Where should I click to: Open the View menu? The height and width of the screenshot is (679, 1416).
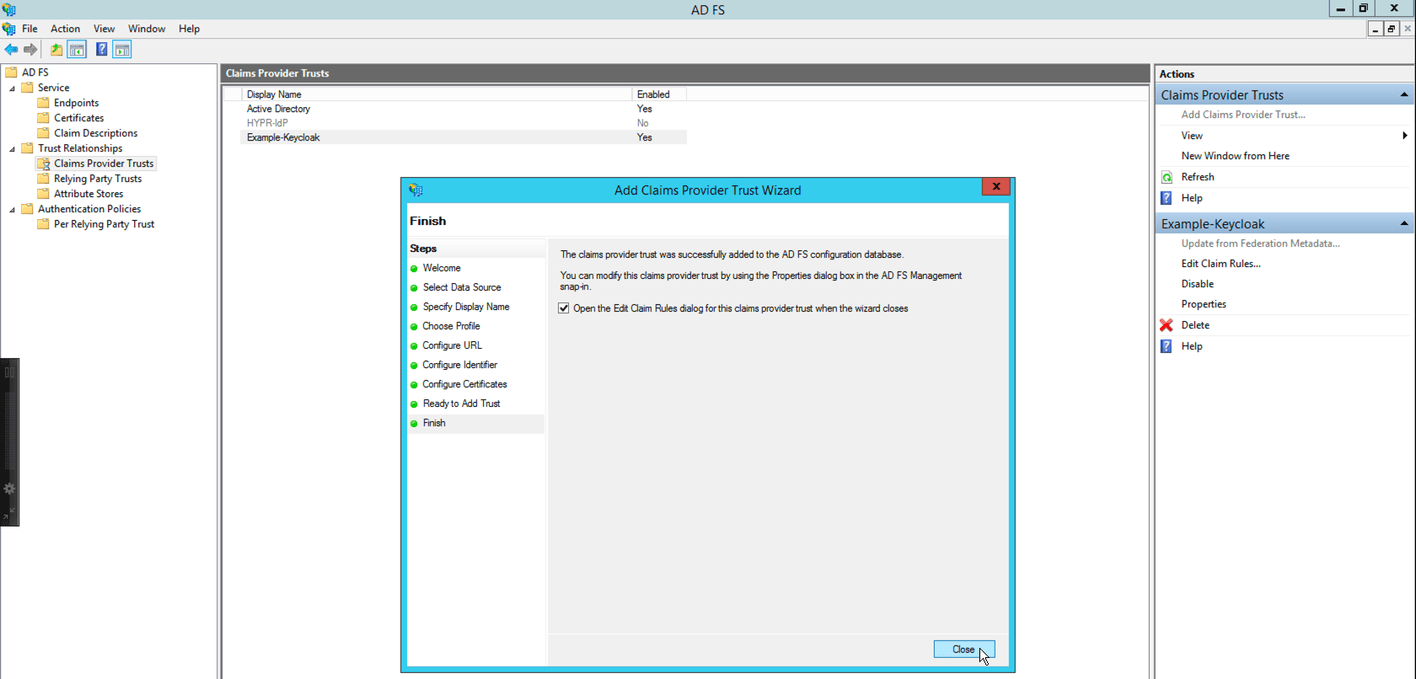click(104, 29)
